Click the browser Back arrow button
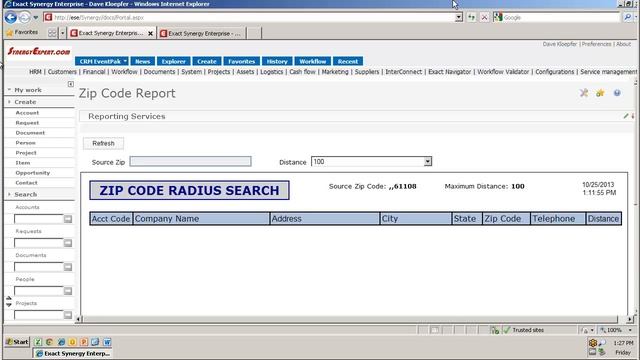 (11, 17)
